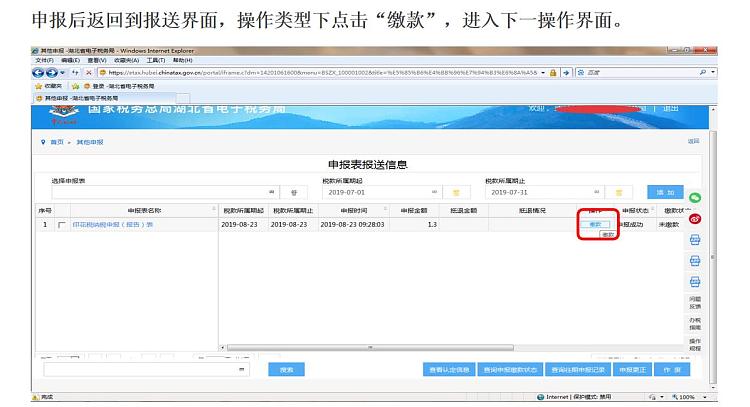The image size is (750, 407).
Task: Click the red Weibo sidebar icon
Action: pos(695,219)
